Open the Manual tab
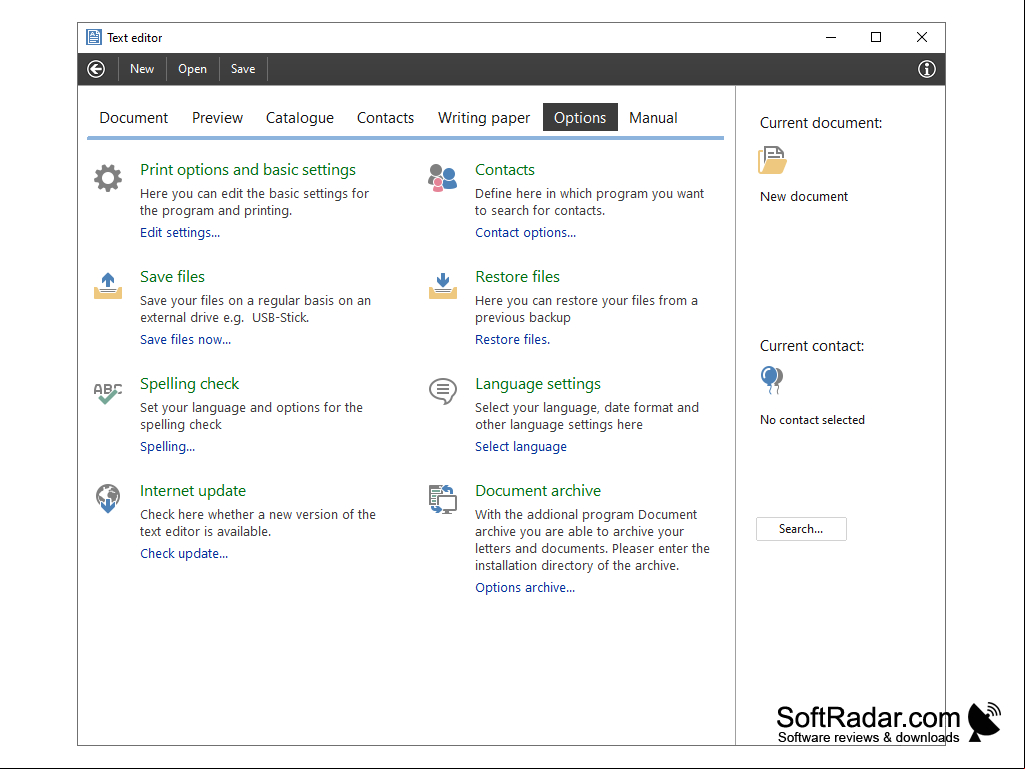Screen dimensions: 1025x769 653,118
